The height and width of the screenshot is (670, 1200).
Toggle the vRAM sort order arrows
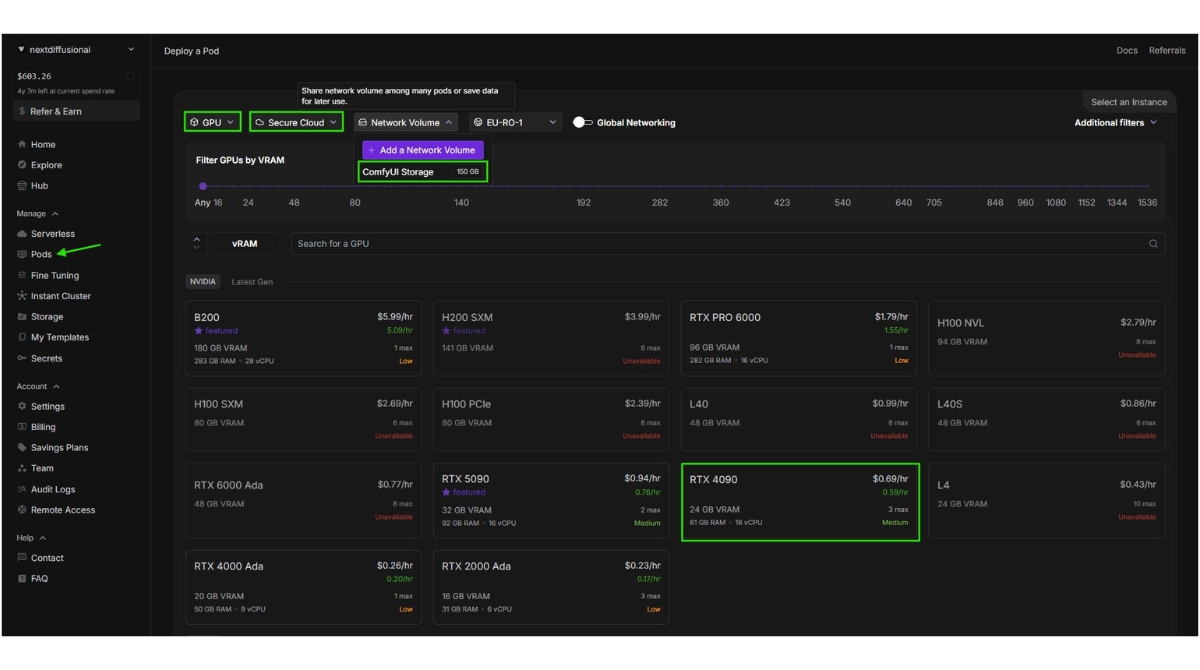[197, 243]
